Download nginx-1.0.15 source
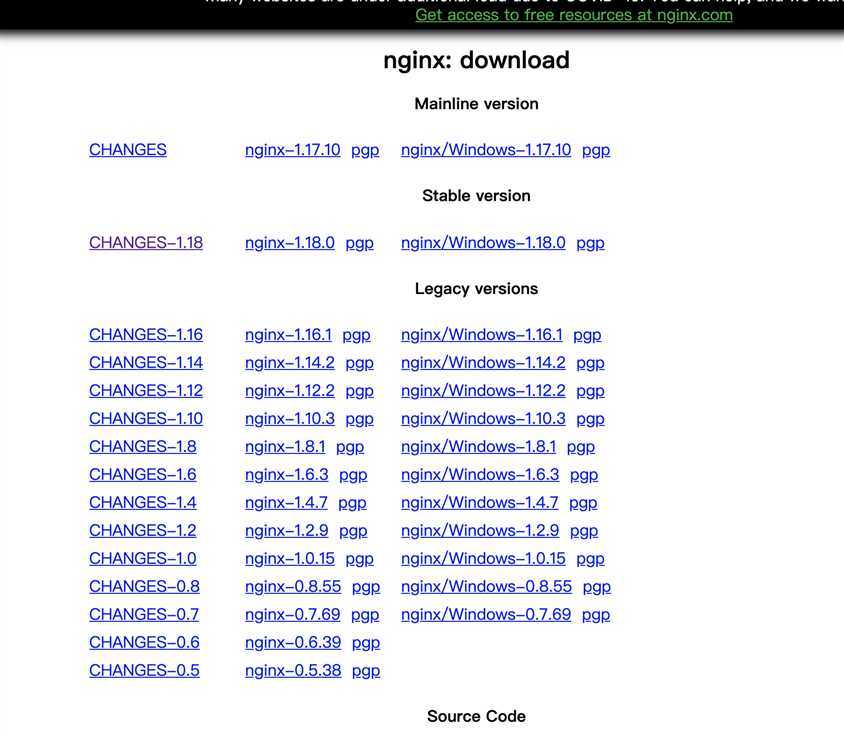This screenshot has width=844, height=738. tap(290, 559)
